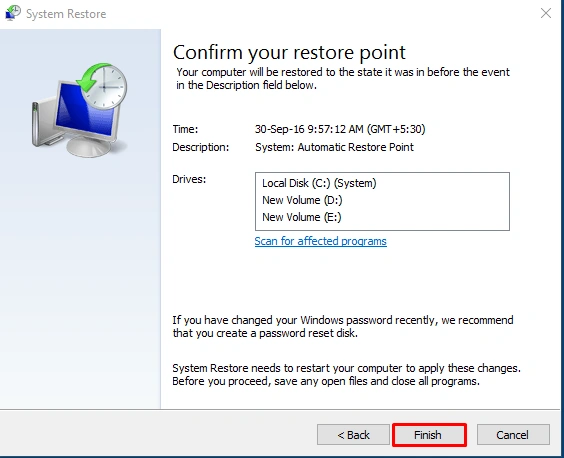Click the Time: label
The width and height of the screenshot is (564, 458).
[185, 129]
